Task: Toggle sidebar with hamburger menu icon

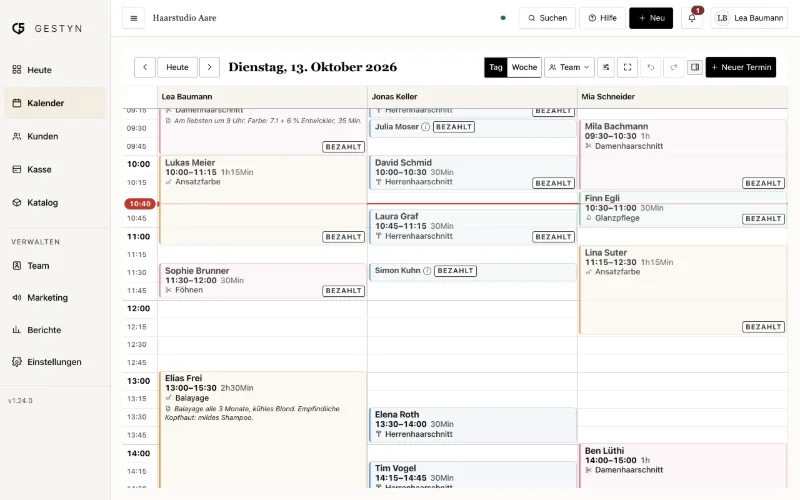Action: coord(134,18)
